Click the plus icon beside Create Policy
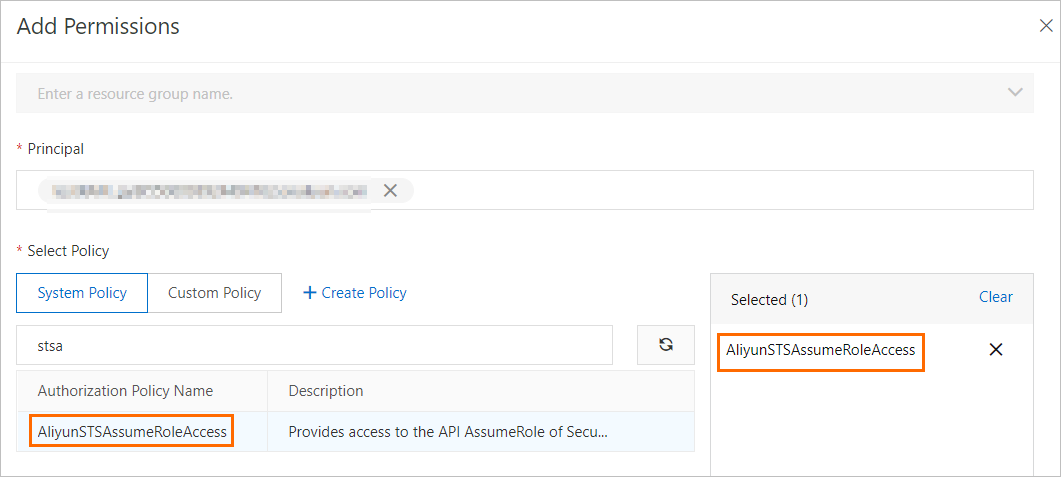 coord(309,293)
